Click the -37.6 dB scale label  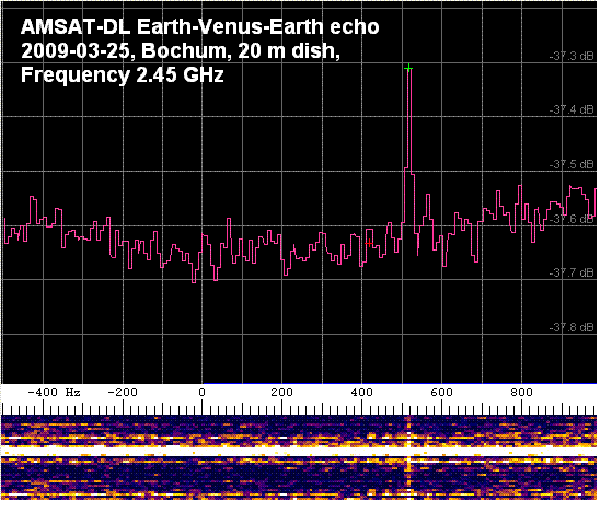[571, 219]
